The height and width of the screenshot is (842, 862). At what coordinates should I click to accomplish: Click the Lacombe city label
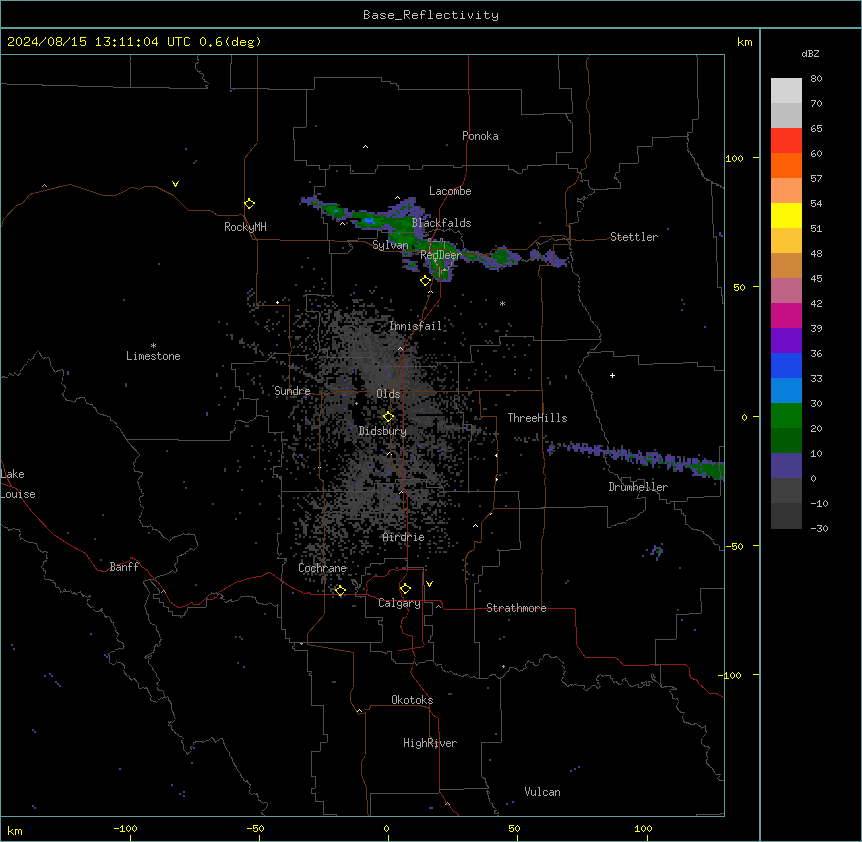(x=450, y=191)
